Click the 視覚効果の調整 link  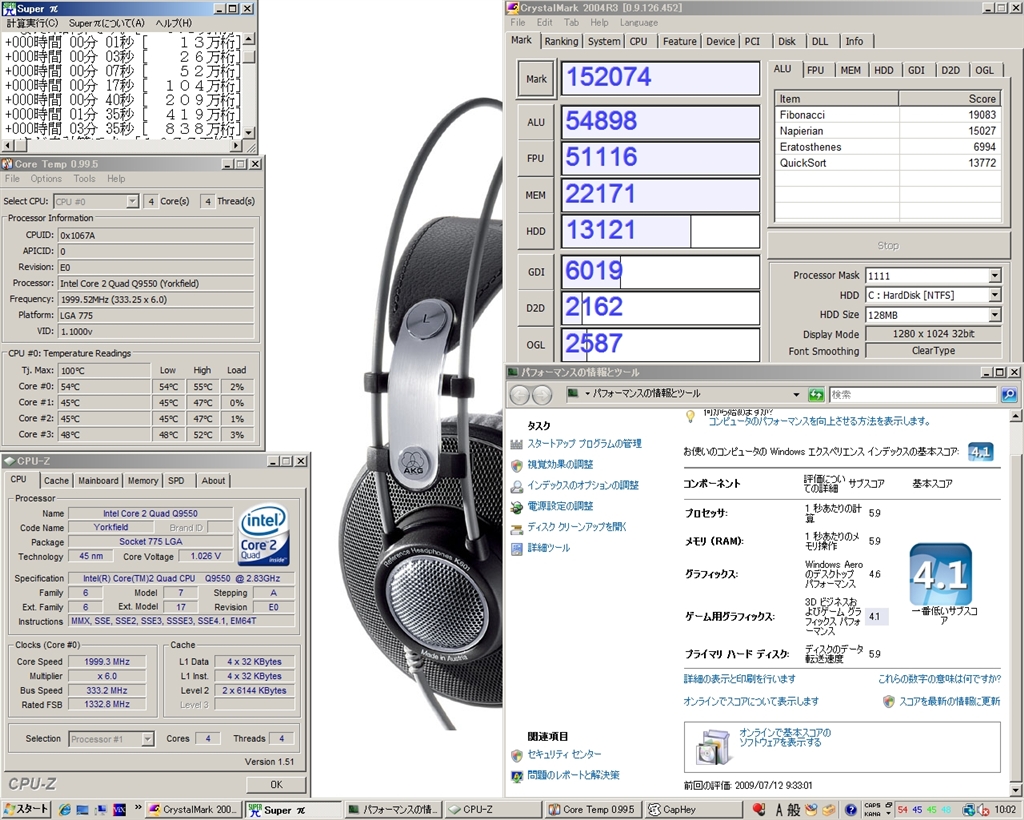point(560,465)
